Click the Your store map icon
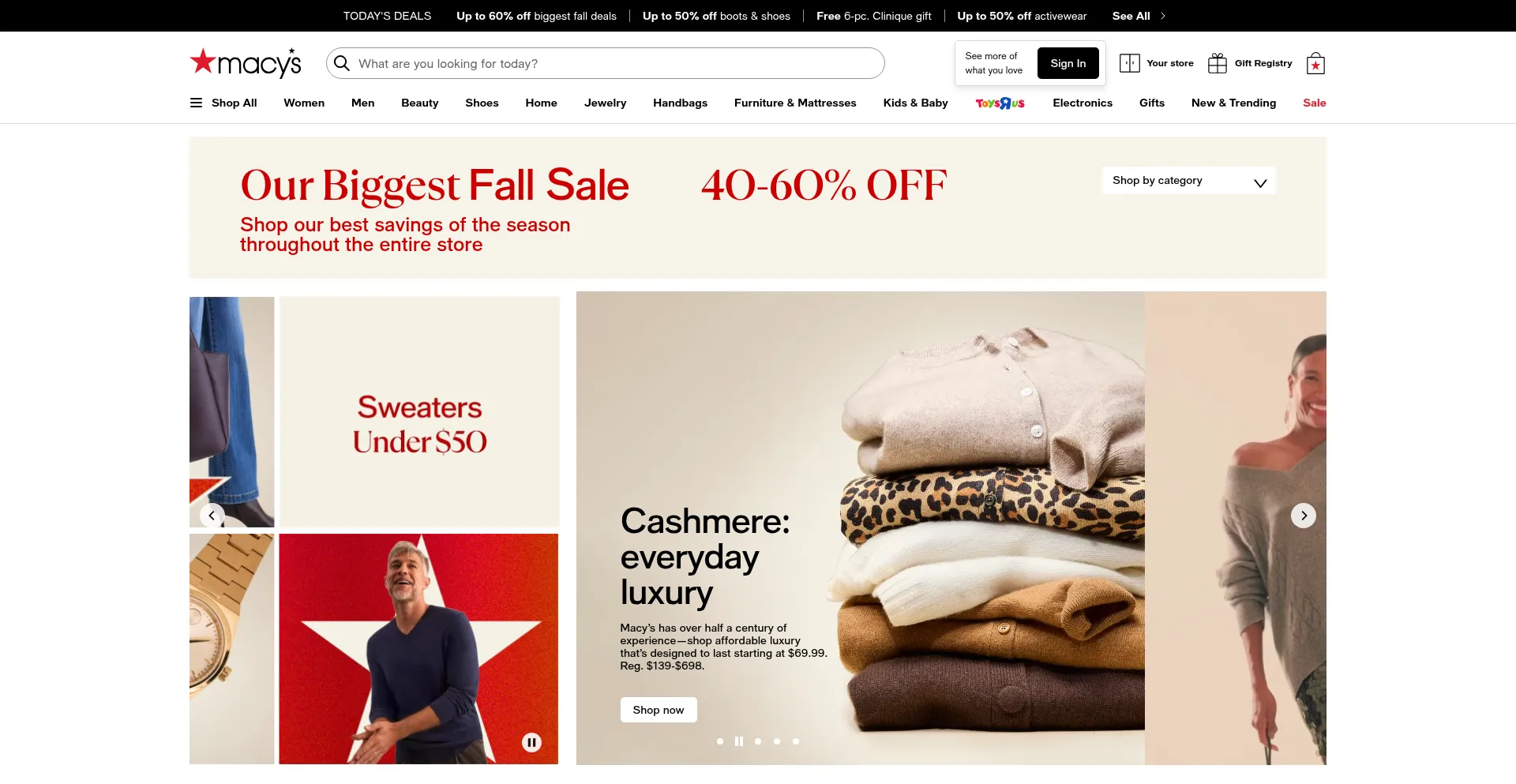Viewport: 1516px width, 784px height. tap(1130, 63)
